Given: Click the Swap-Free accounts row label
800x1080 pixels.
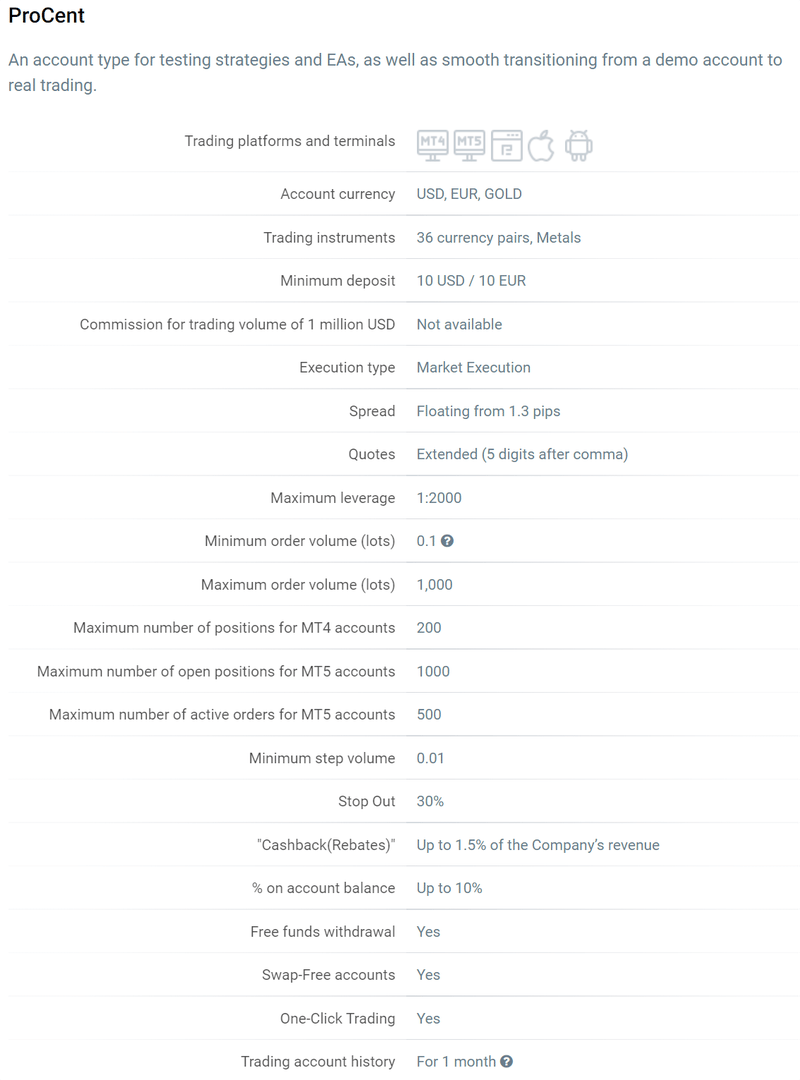Looking at the screenshot, I should (x=328, y=975).
